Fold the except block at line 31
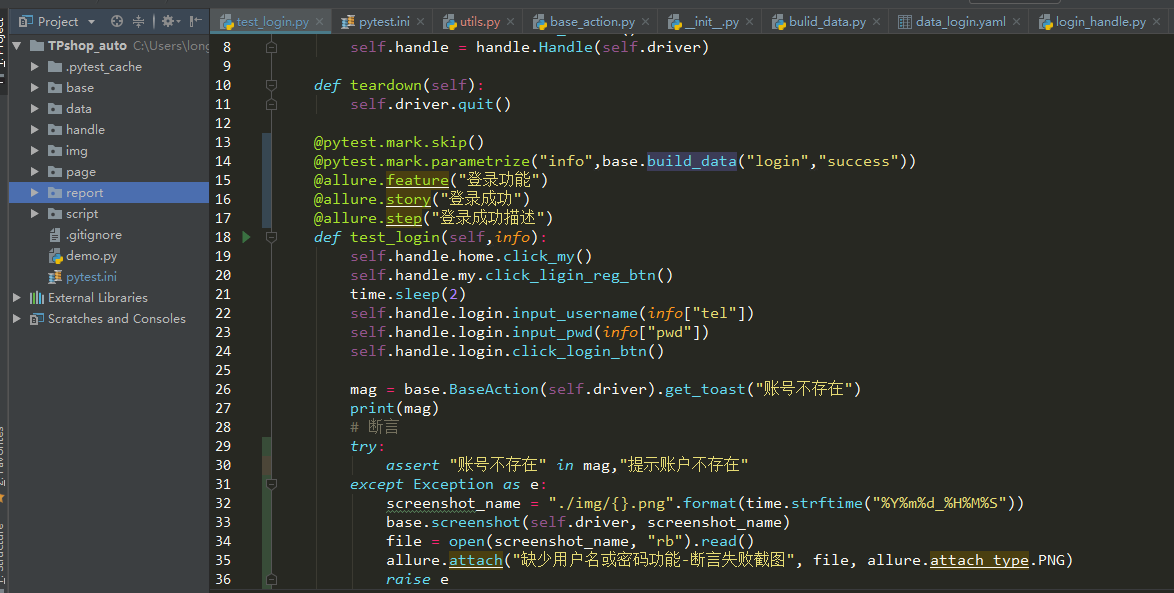 coord(272,484)
